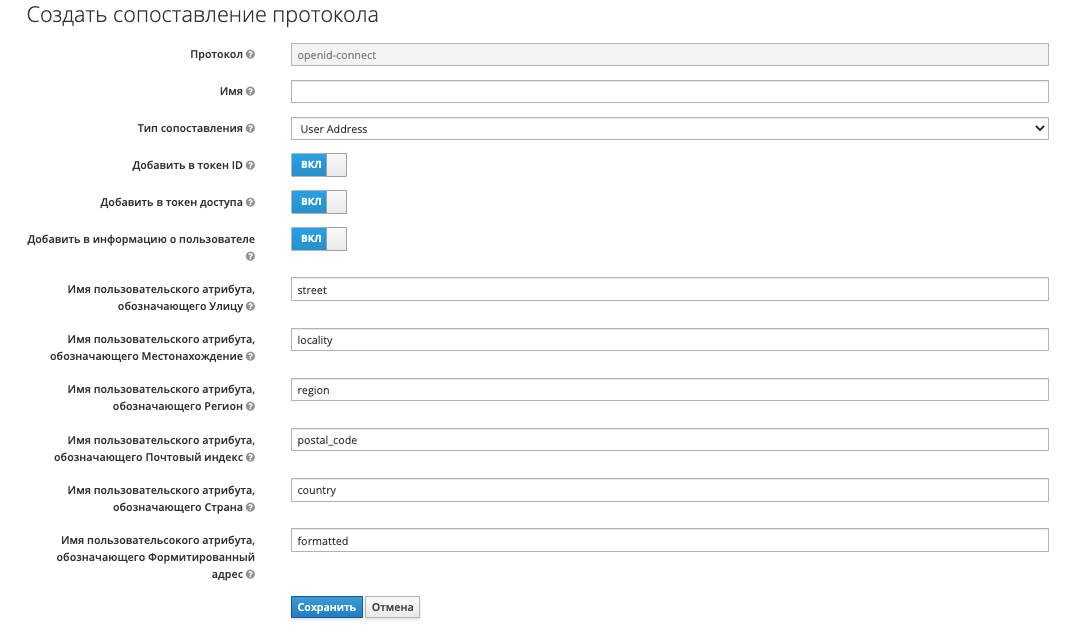The image size is (1092, 637).
Task: Click help icon for Почтовый индекс label
Action: (x=250, y=457)
